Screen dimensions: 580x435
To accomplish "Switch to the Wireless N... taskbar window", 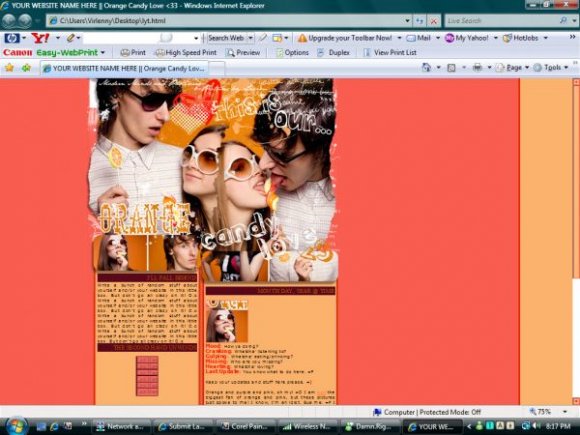I will (x=308, y=426).
